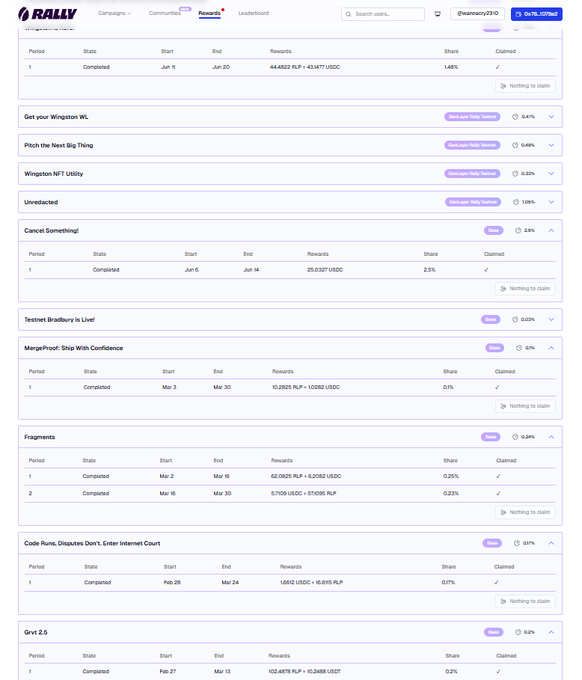Click network badge on Get your Wingston WL
The image size is (582, 680).
click(x=472, y=117)
